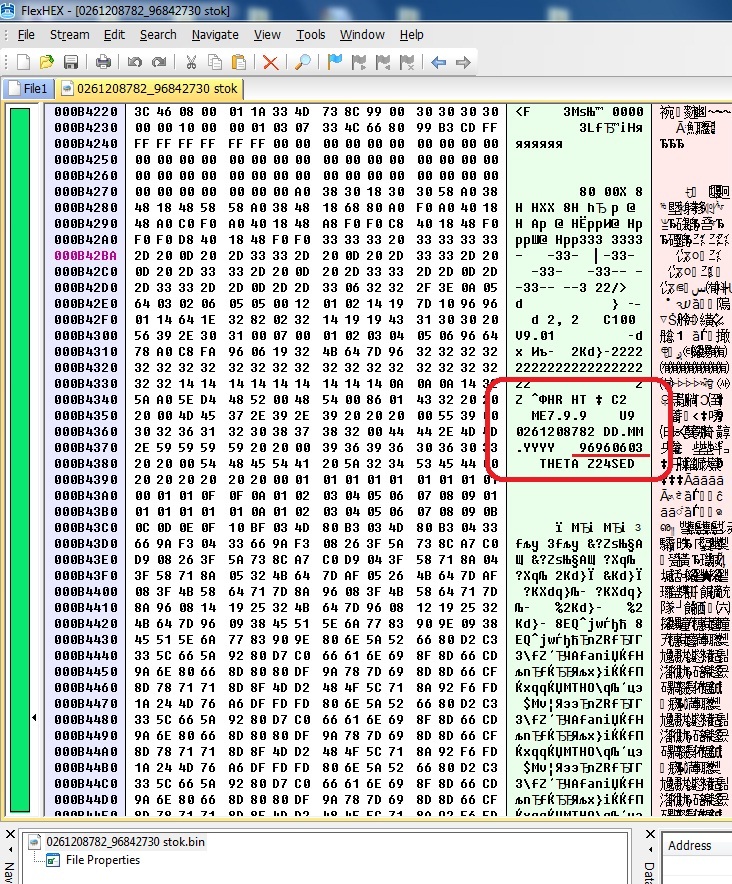Click ASCII text '2222222222222222'
This screenshot has height=884, width=732.
(x=579, y=368)
